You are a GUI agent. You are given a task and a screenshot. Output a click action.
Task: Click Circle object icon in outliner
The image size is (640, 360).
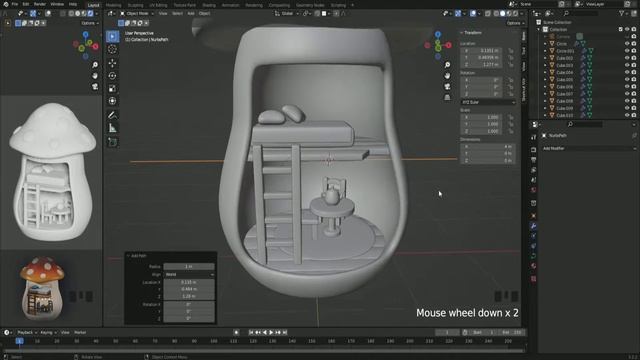click(x=552, y=44)
